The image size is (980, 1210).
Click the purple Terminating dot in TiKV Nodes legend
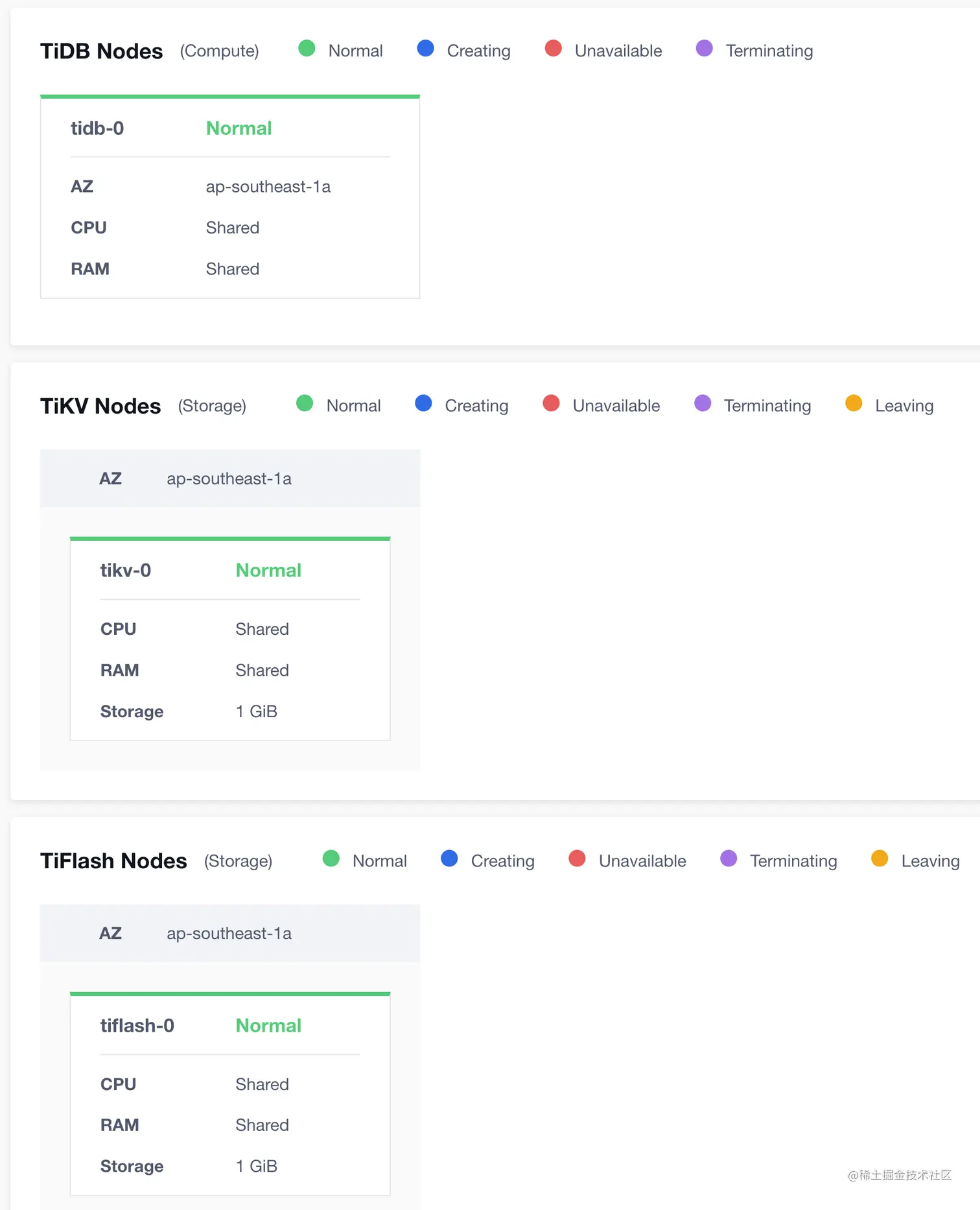coord(703,403)
